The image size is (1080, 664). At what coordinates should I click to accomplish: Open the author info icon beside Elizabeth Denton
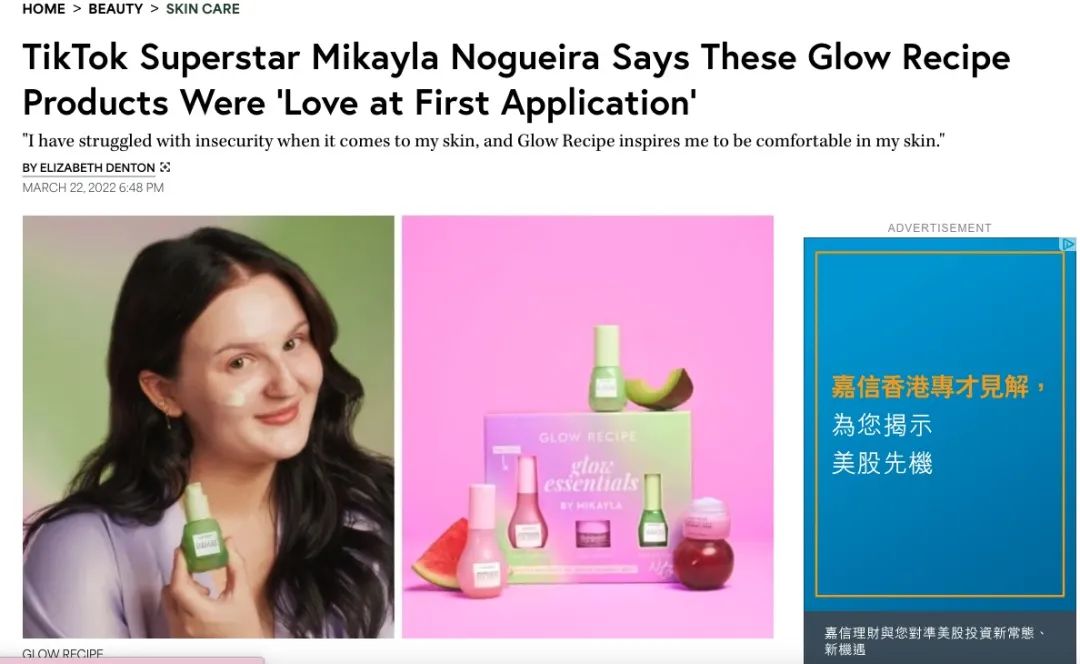(165, 167)
